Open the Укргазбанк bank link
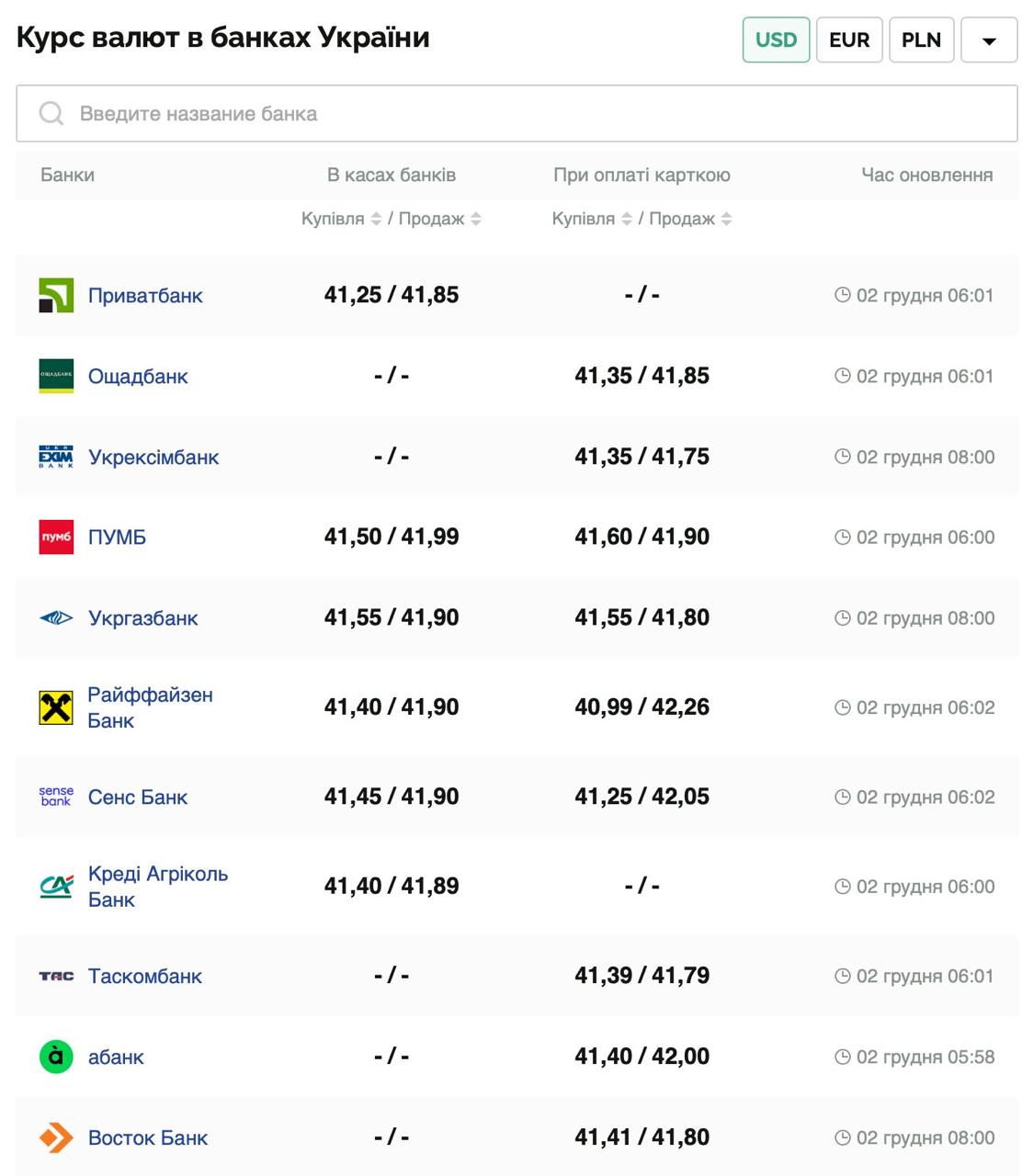Screen dimensions: 1022x1176 (x=143, y=618)
